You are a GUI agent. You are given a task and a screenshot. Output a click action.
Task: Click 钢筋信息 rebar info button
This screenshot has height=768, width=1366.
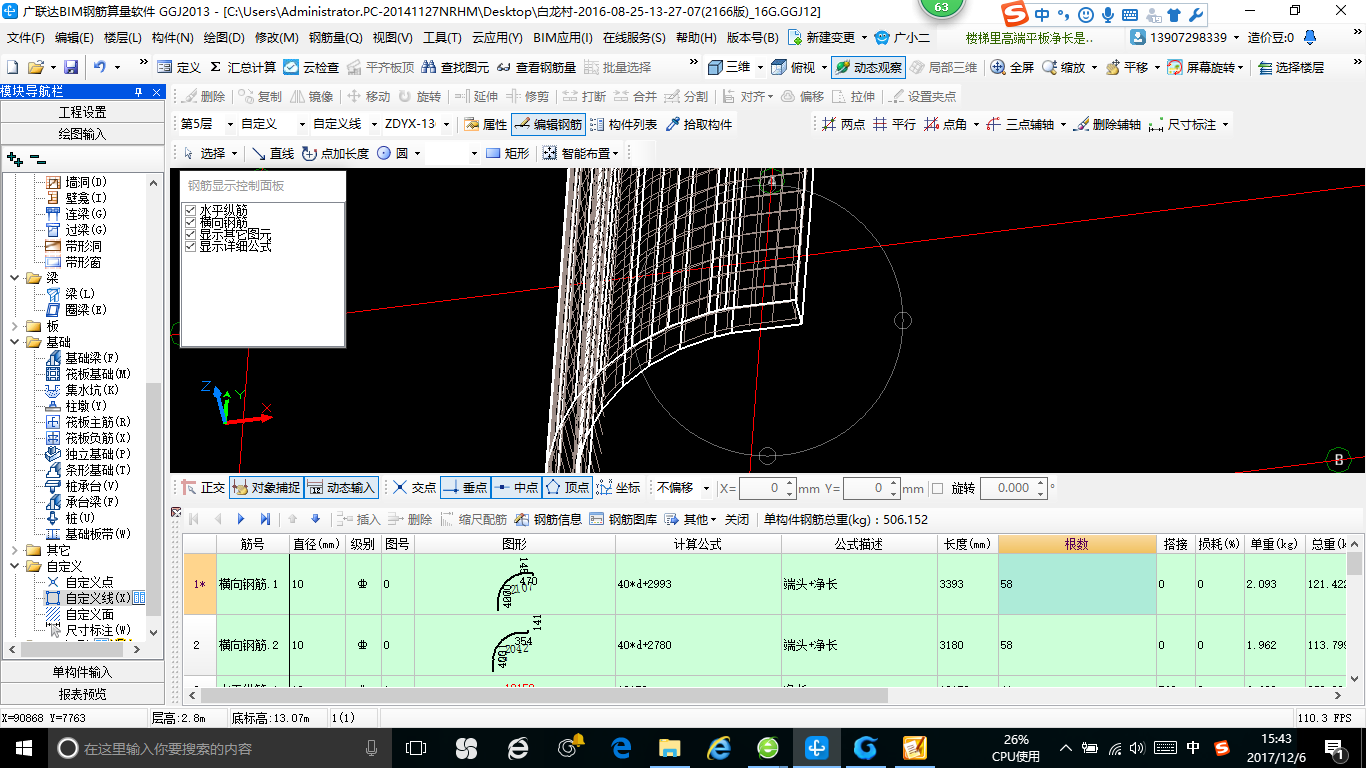point(548,519)
